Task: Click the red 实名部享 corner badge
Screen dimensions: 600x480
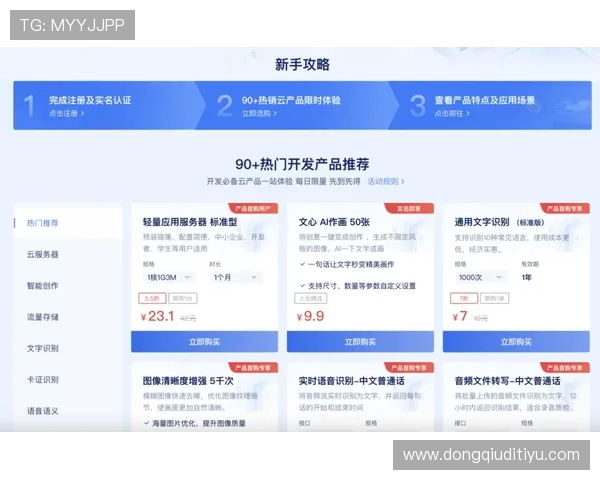Action: [x=409, y=209]
